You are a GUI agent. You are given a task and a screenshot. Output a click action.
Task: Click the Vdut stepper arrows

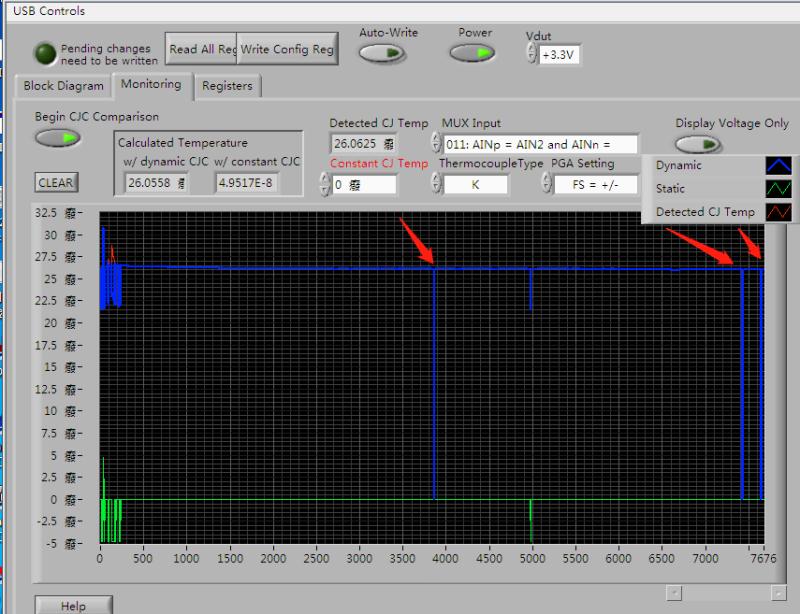[x=532, y=53]
